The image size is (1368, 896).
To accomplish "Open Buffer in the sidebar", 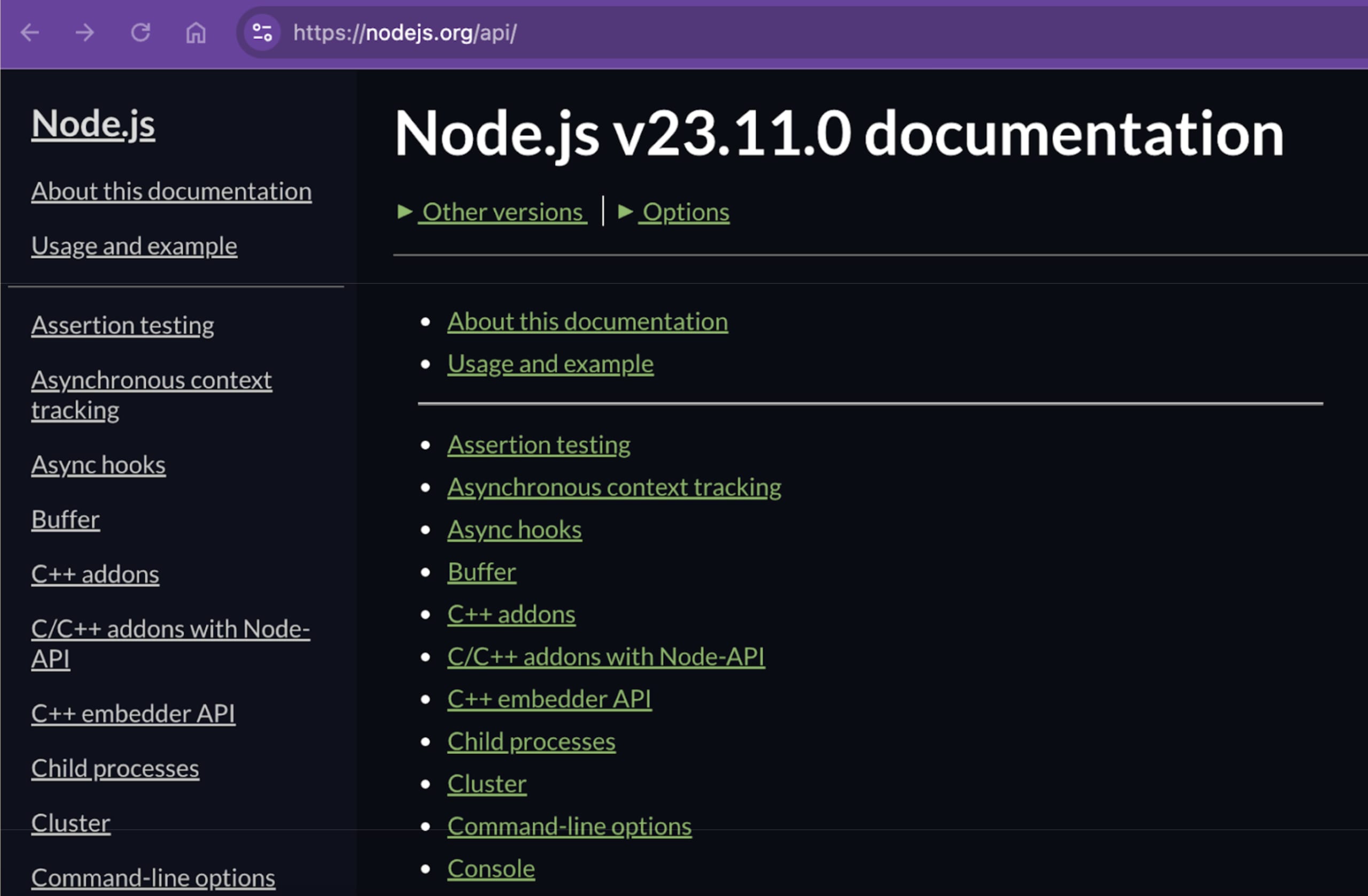I will point(66,519).
